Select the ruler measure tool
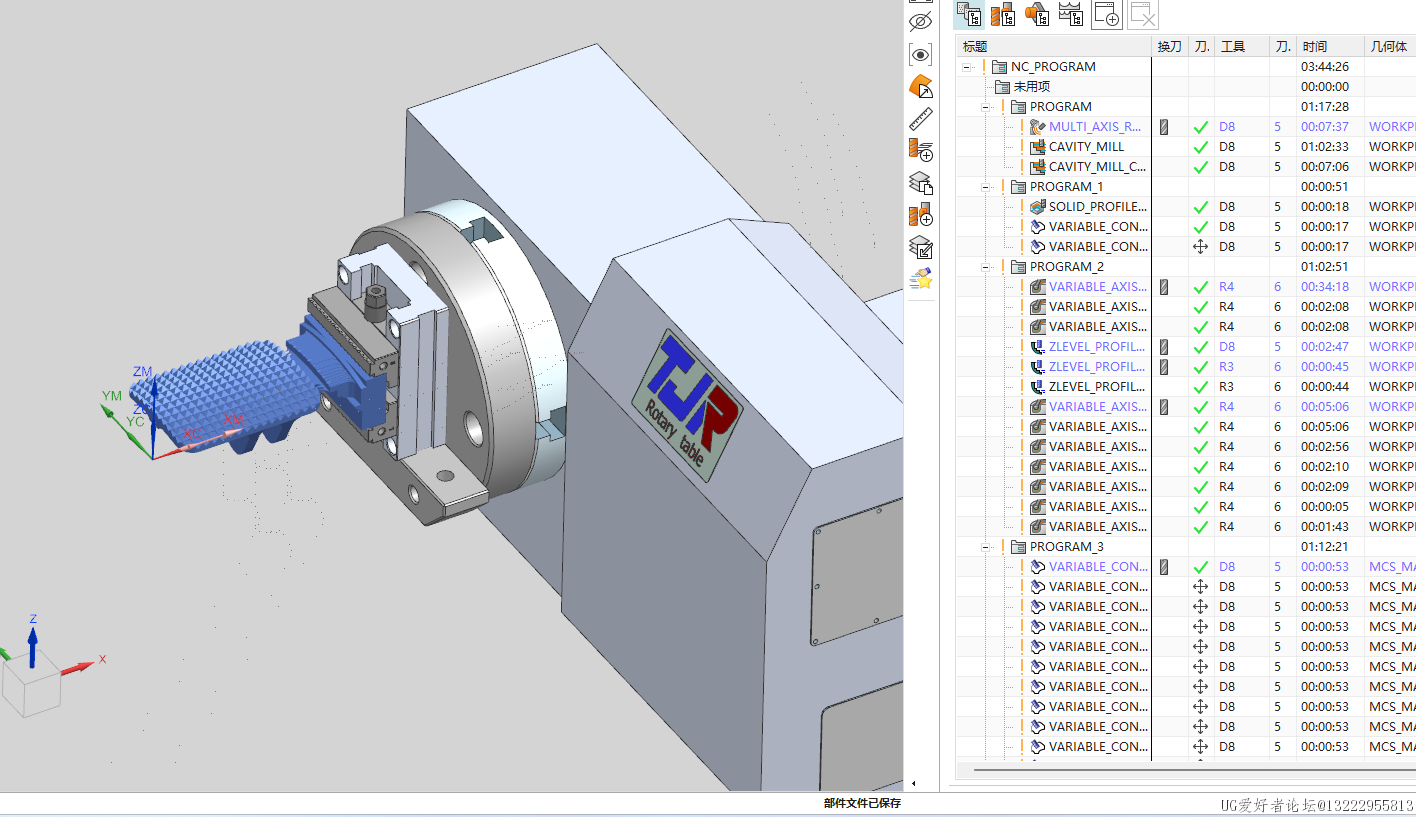 [920, 119]
